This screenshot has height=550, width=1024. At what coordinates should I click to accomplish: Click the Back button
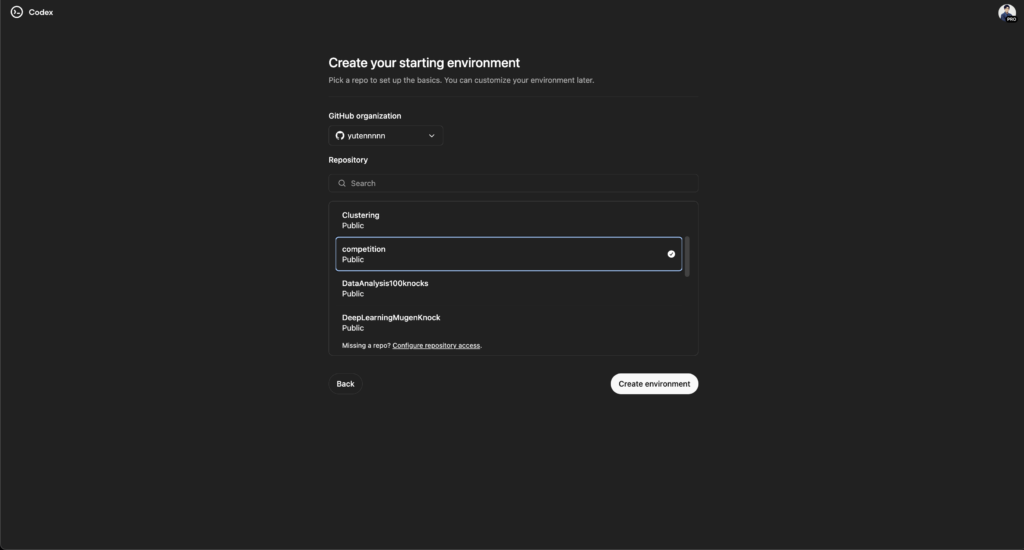(345, 383)
